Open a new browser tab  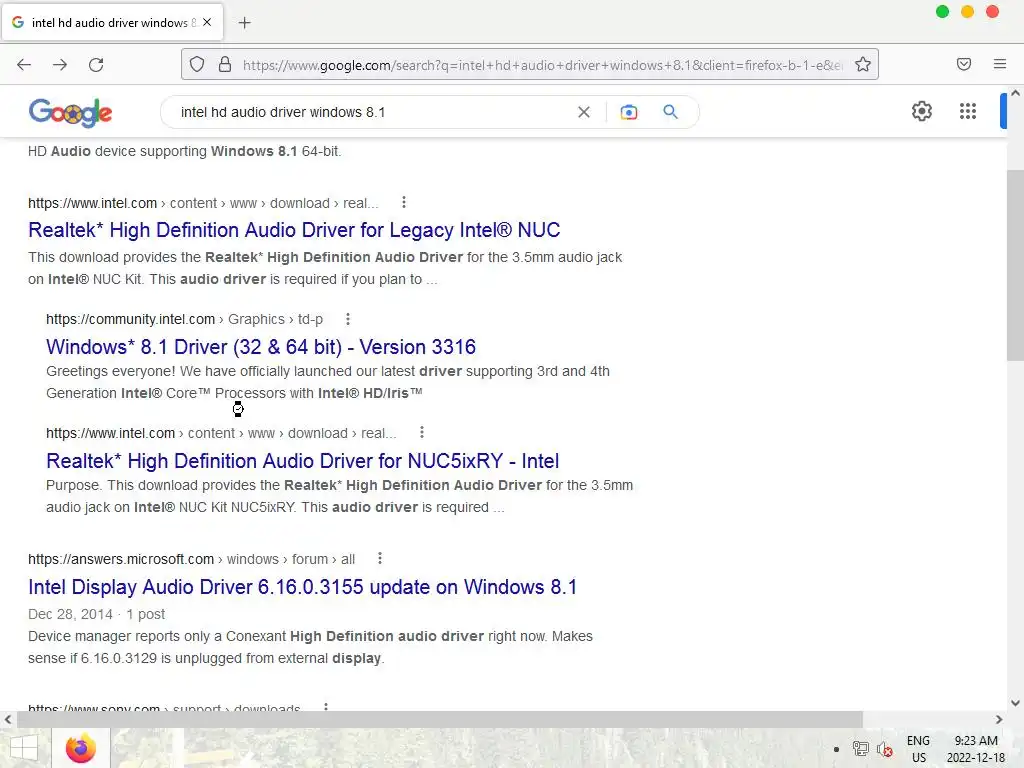[244, 23]
